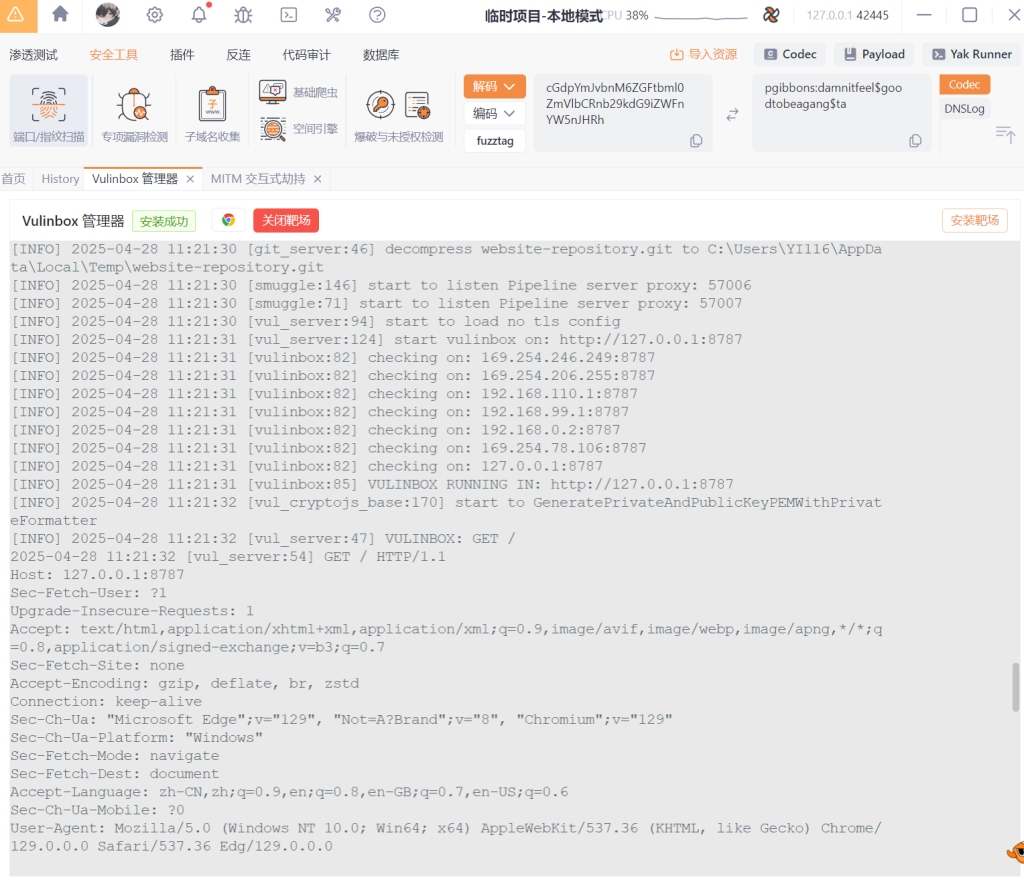Click the notification bell icon
This screenshot has width=1024, height=884.
(199, 15)
